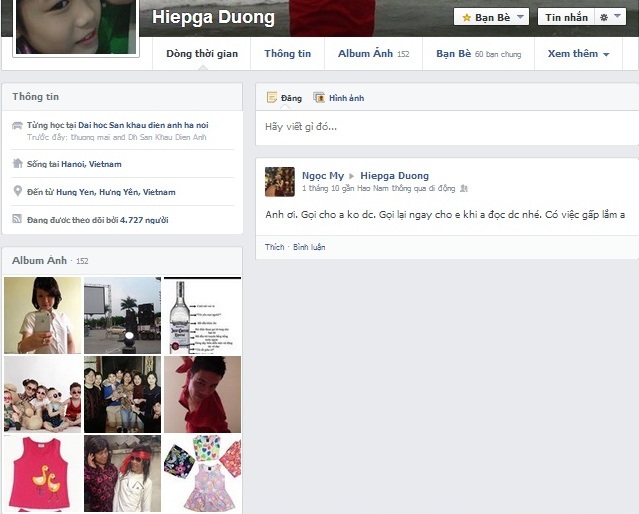Click the Tin nhắn message button
639x514 pixels.
[567, 17]
